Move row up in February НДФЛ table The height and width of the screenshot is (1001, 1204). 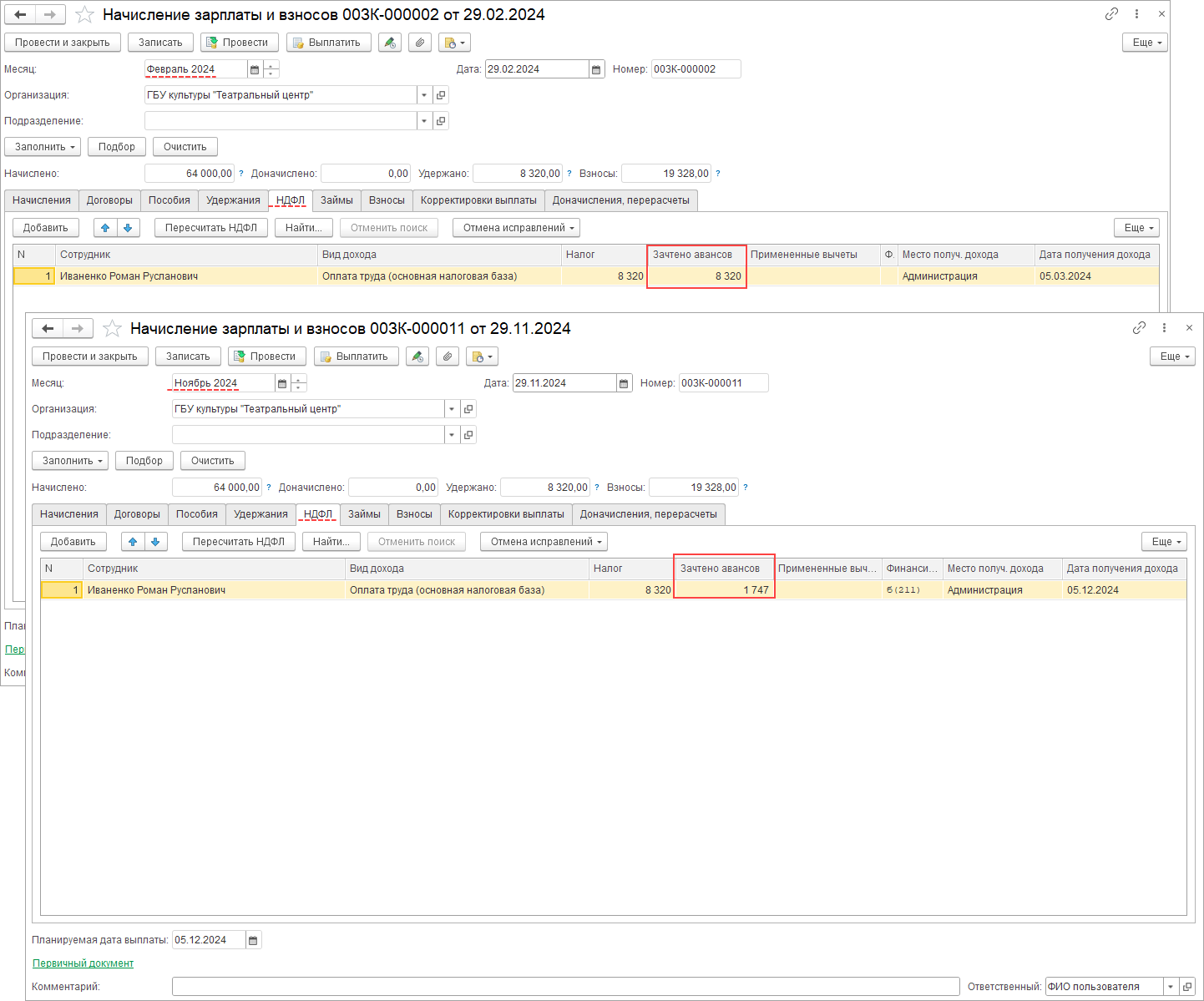point(105,228)
